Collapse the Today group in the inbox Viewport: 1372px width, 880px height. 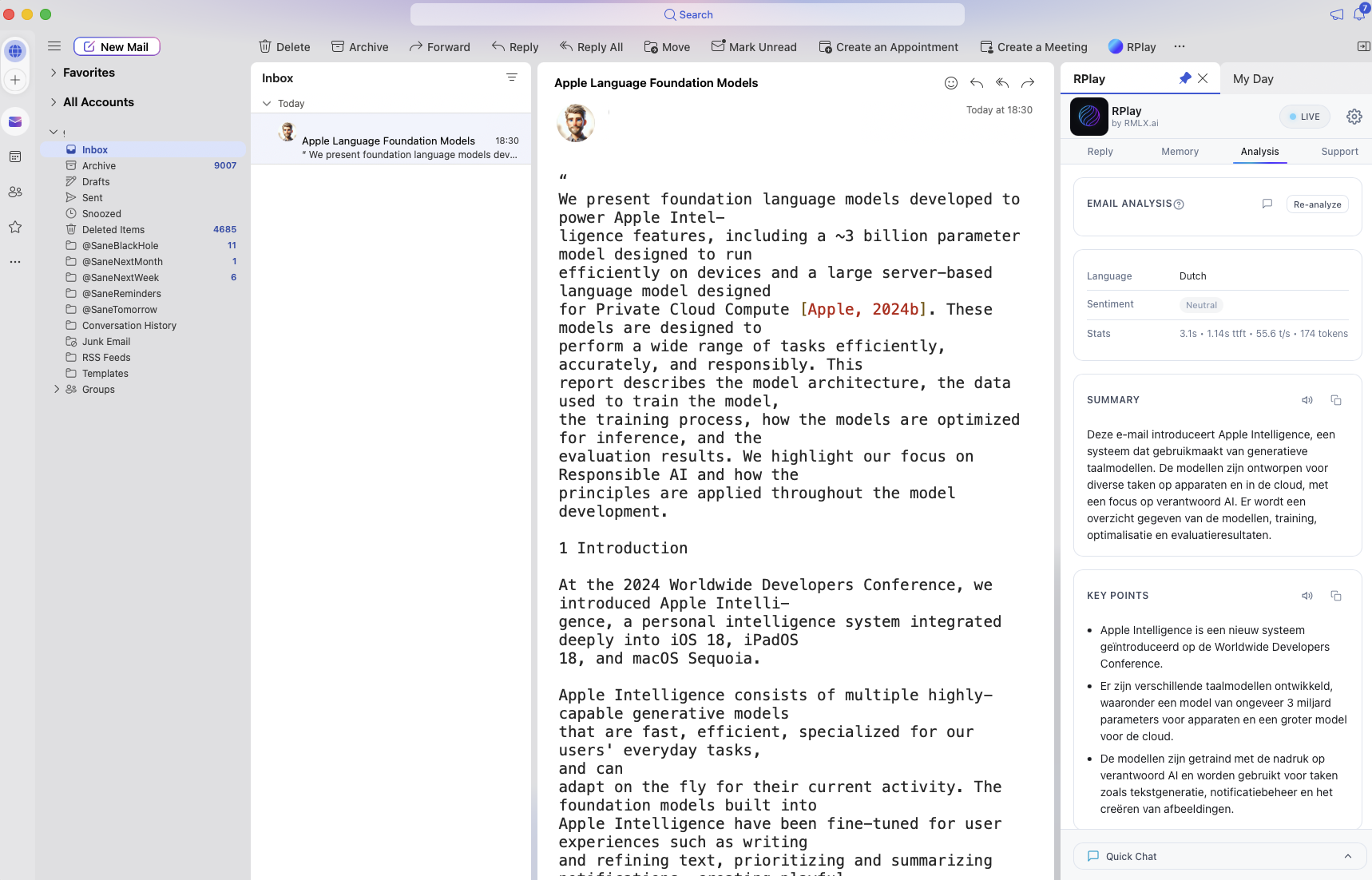pyautogui.click(x=266, y=103)
